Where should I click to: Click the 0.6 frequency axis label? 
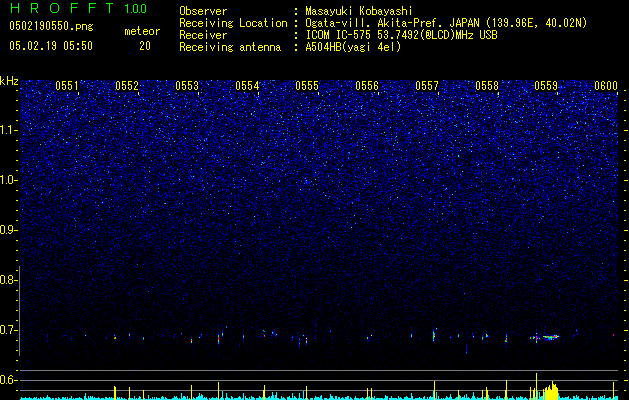point(7,380)
